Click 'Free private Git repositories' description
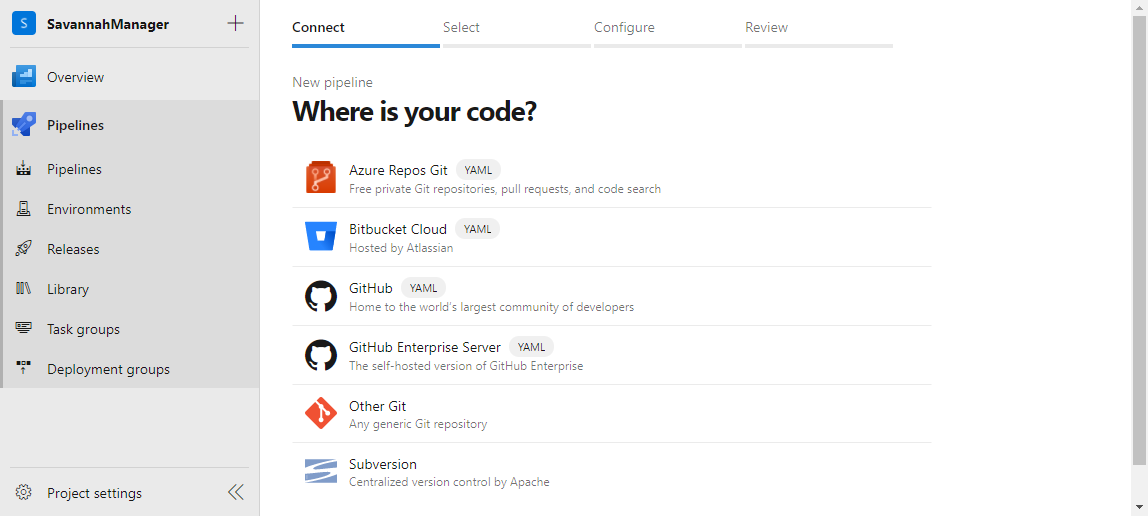The image size is (1148, 516). pyautogui.click(x=505, y=189)
